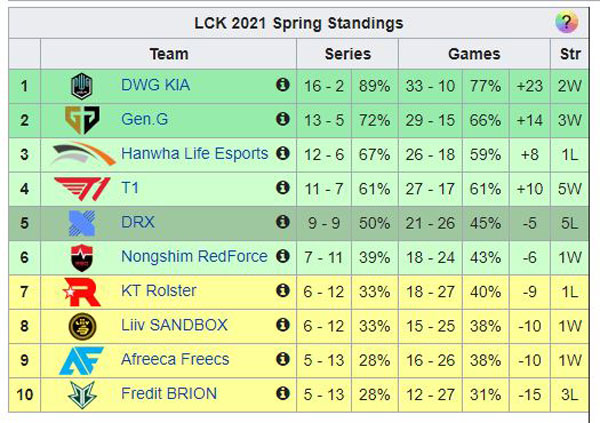Click the Series column header
The image size is (600, 423).
point(347,54)
